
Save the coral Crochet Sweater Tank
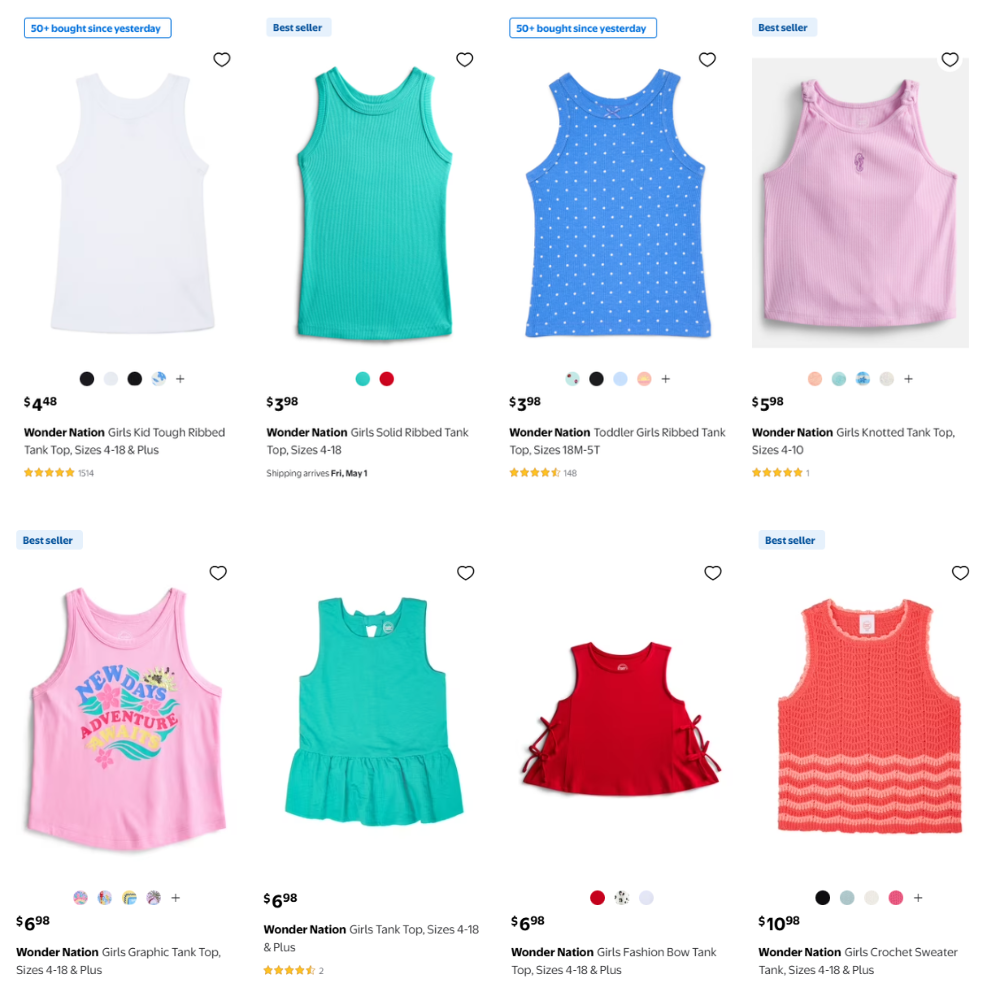960,573
